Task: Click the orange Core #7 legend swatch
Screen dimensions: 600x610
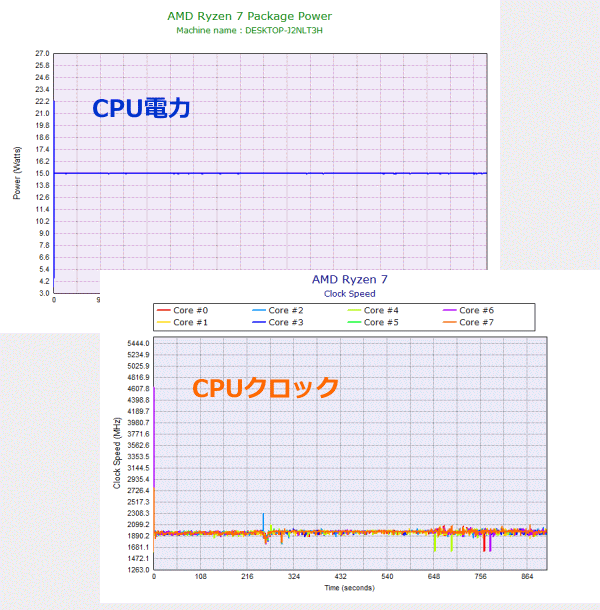Action: (x=449, y=322)
